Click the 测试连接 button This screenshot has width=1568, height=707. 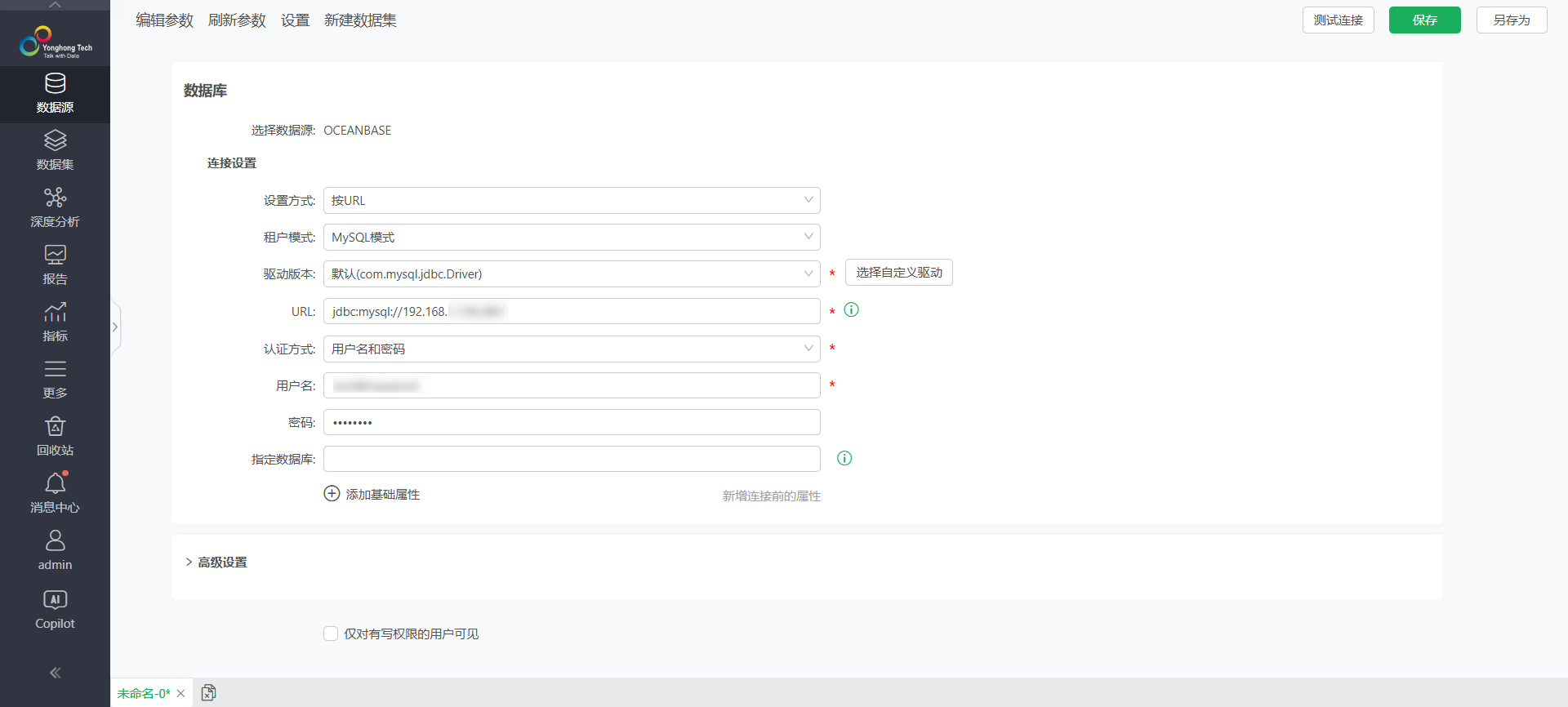pos(1338,20)
